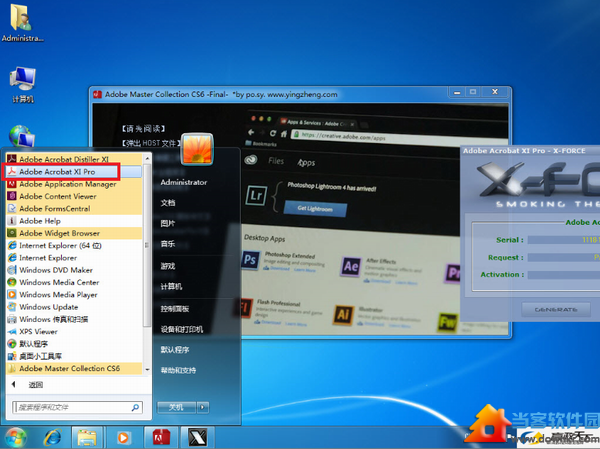Open 控制面板 from Start menu
The image size is (600, 449).
point(175,309)
